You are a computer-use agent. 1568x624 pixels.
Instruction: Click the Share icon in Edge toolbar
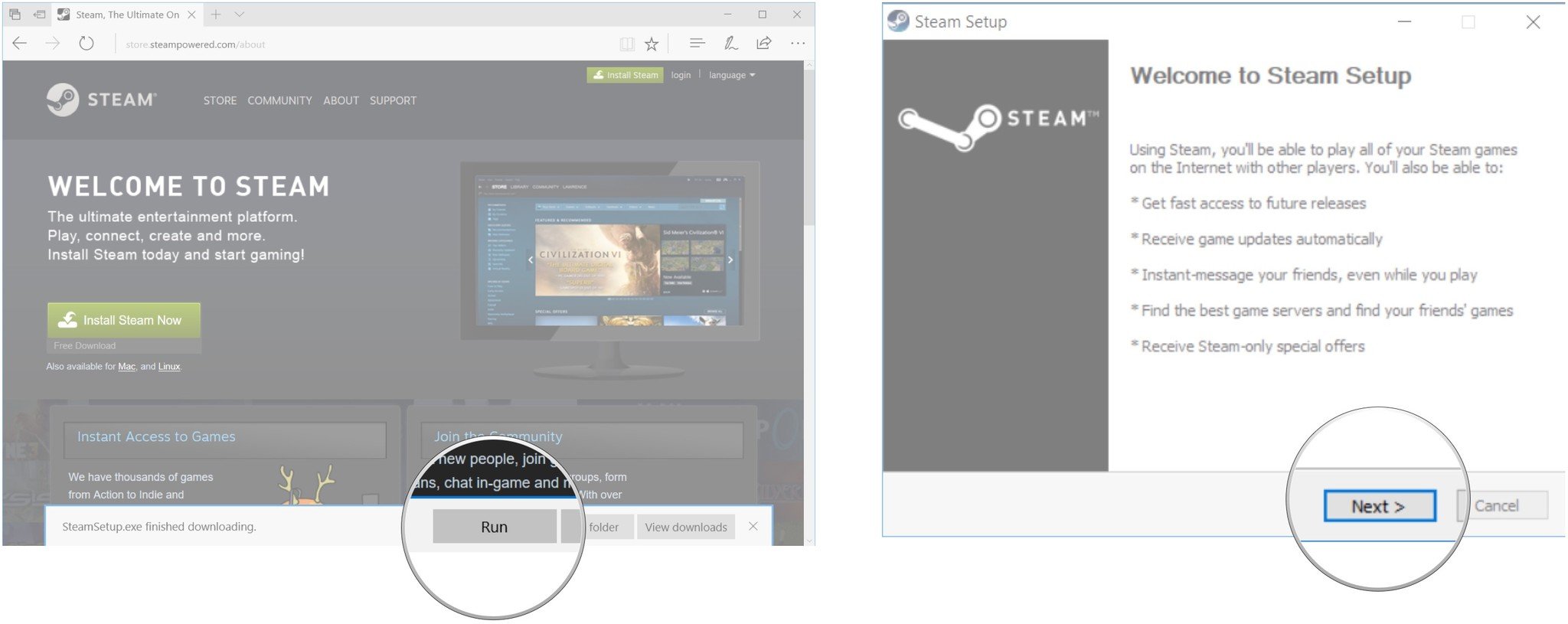tap(764, 44)
